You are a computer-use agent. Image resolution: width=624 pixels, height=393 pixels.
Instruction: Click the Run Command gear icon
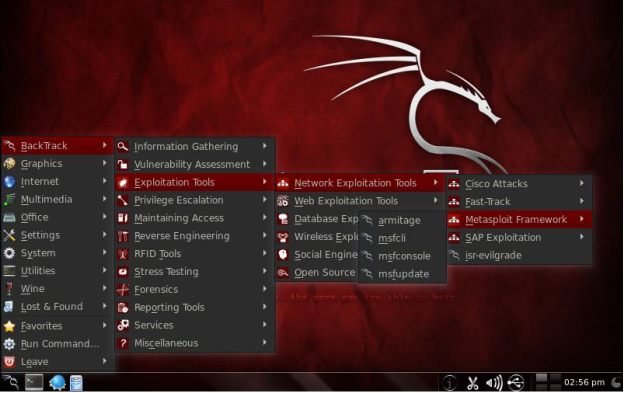tap(9, 344)
